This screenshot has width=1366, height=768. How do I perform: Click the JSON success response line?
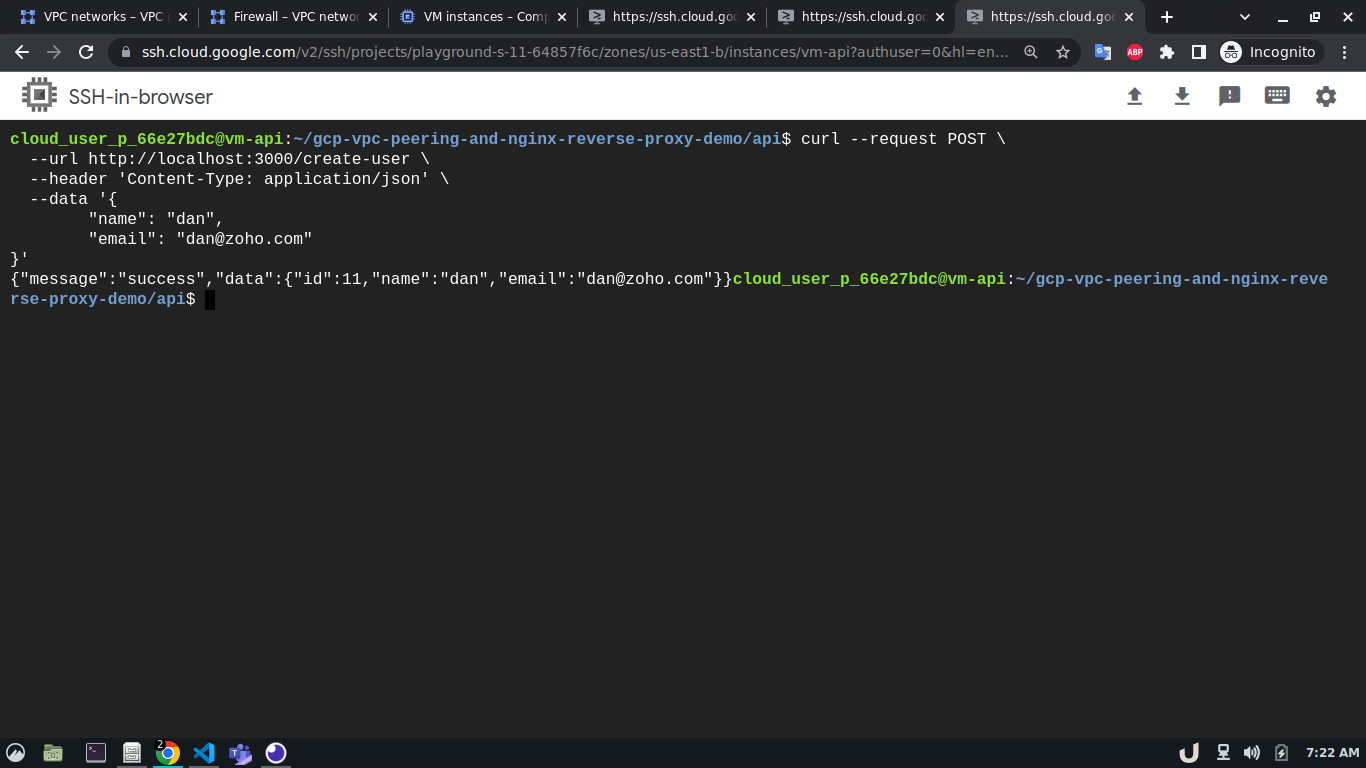(371, 279)
